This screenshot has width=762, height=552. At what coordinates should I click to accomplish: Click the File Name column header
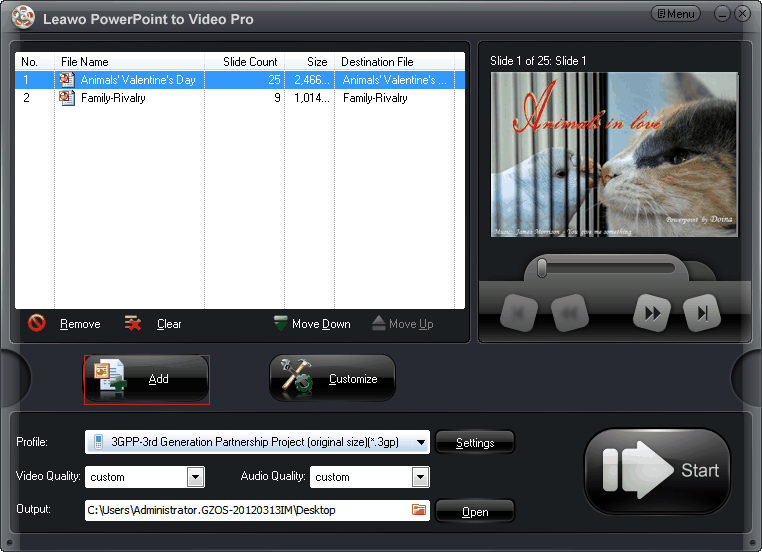click(129, 62)
